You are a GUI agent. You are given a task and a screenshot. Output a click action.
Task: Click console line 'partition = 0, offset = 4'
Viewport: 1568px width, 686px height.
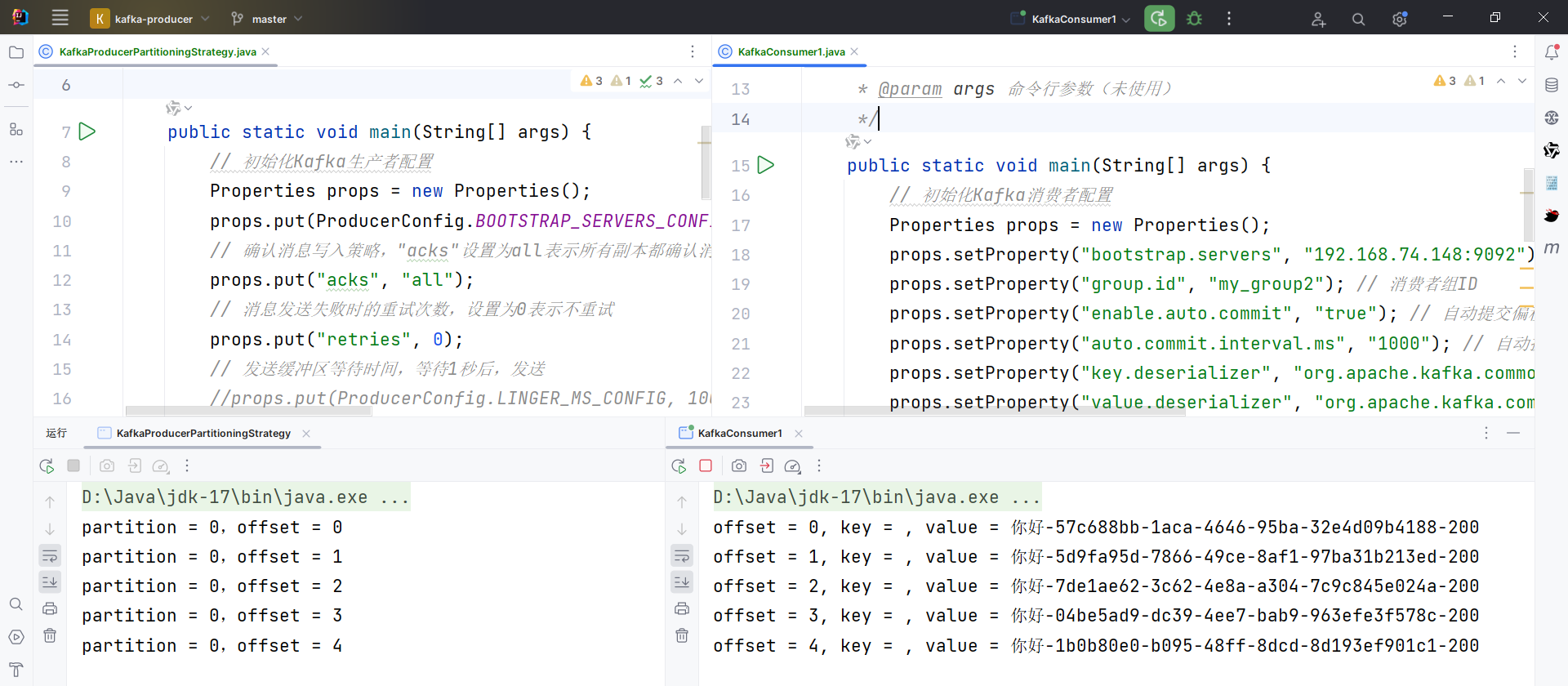[212, 645]
